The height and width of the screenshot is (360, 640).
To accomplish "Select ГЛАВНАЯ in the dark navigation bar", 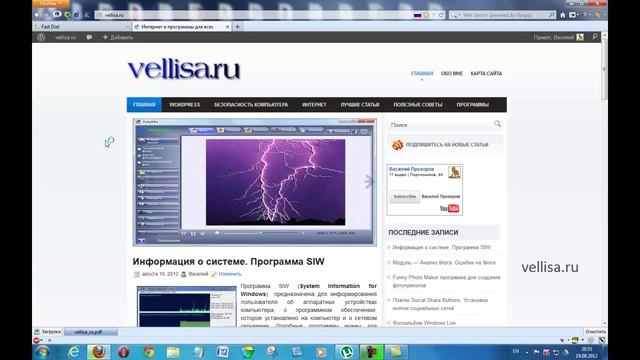I will coord(144,104).
